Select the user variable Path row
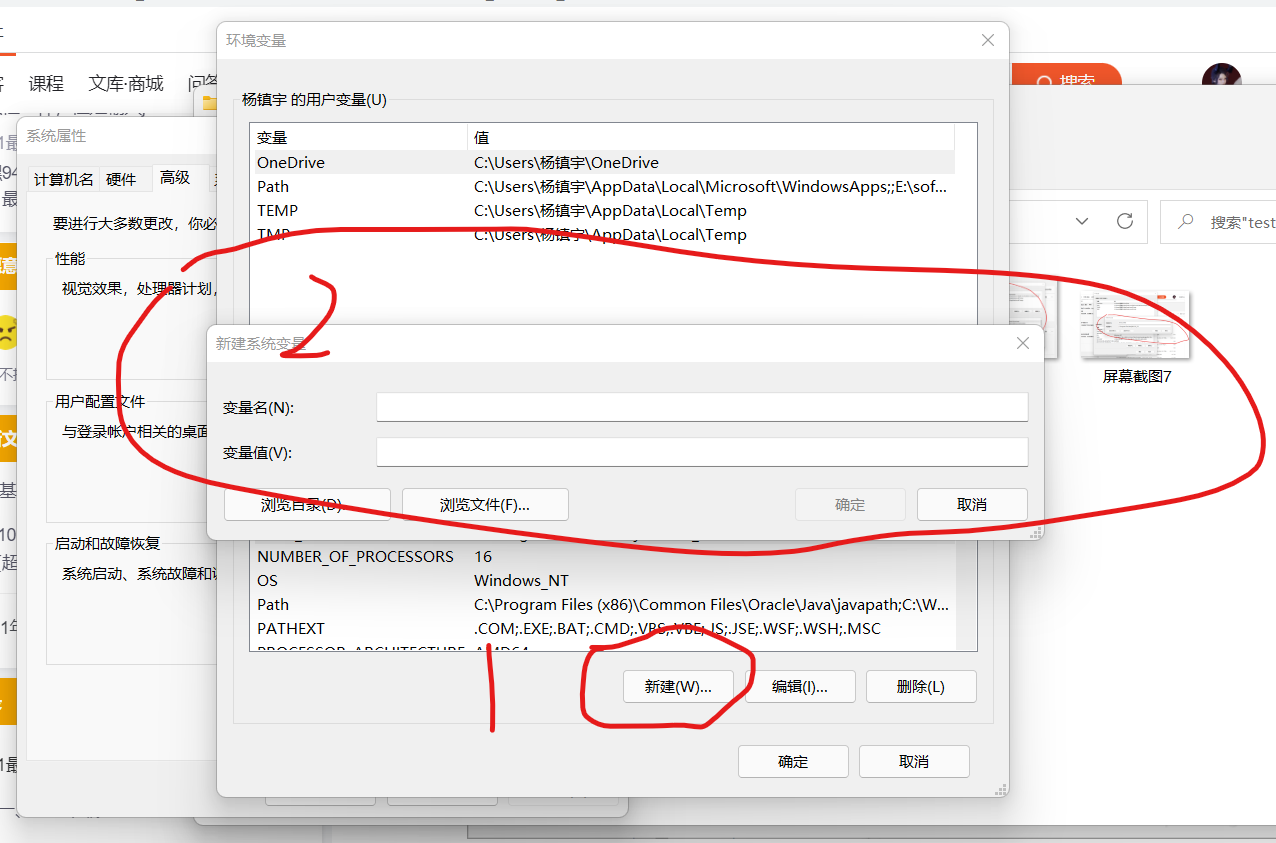This screenshot has height=843, width=1276. pos(602,186)
